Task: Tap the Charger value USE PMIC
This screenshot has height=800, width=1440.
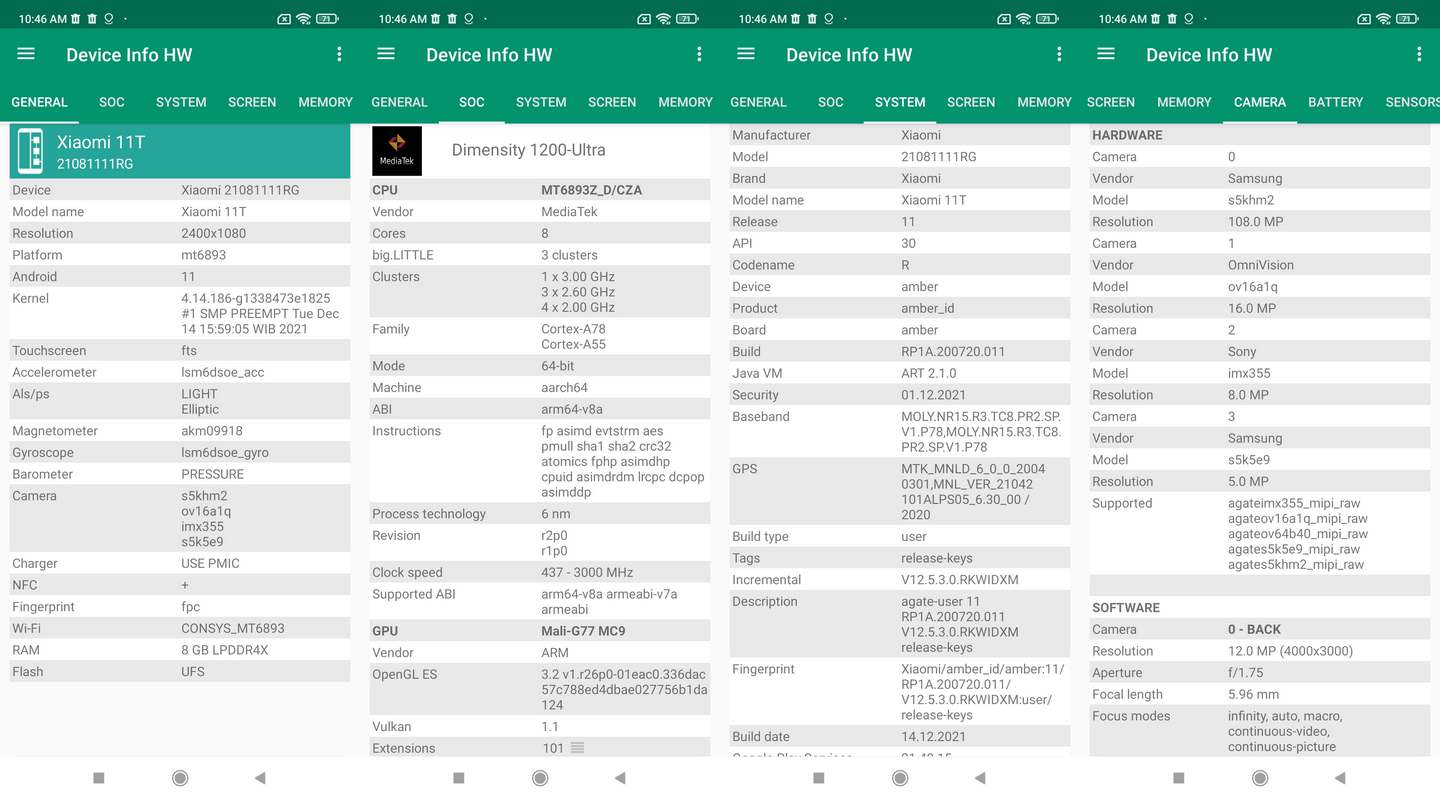Action: [210, 564]
